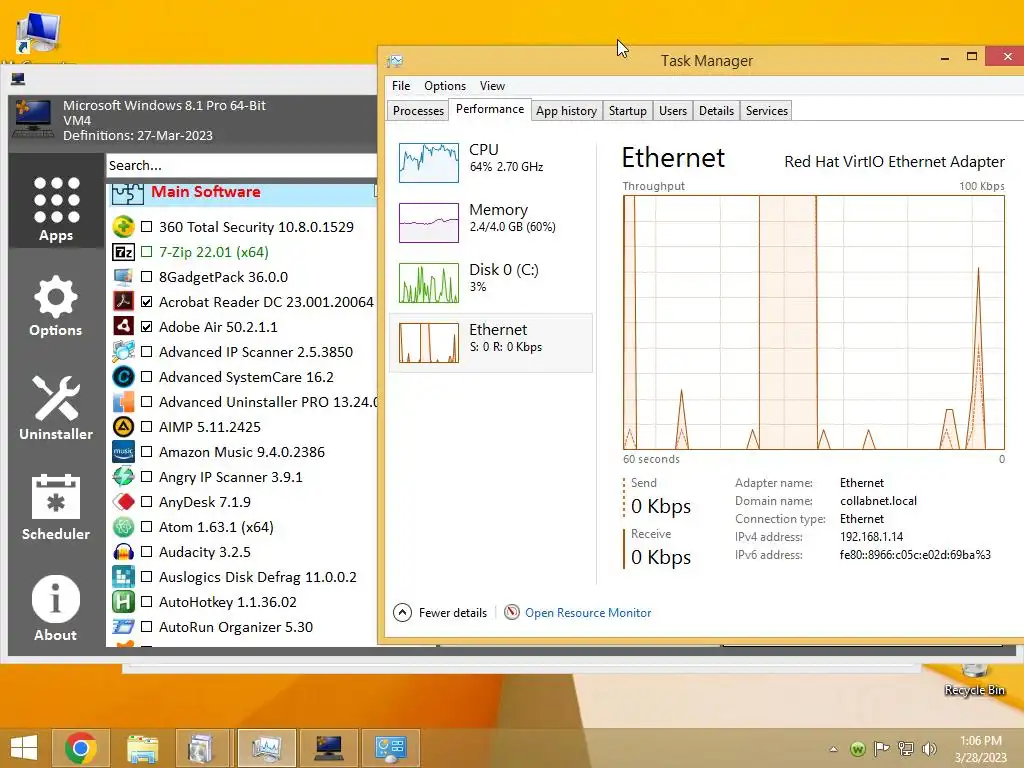Check the Advanced SystemCare 16.2 checkbox
This screenshot has width=1024, height=768.
point(146,377)
